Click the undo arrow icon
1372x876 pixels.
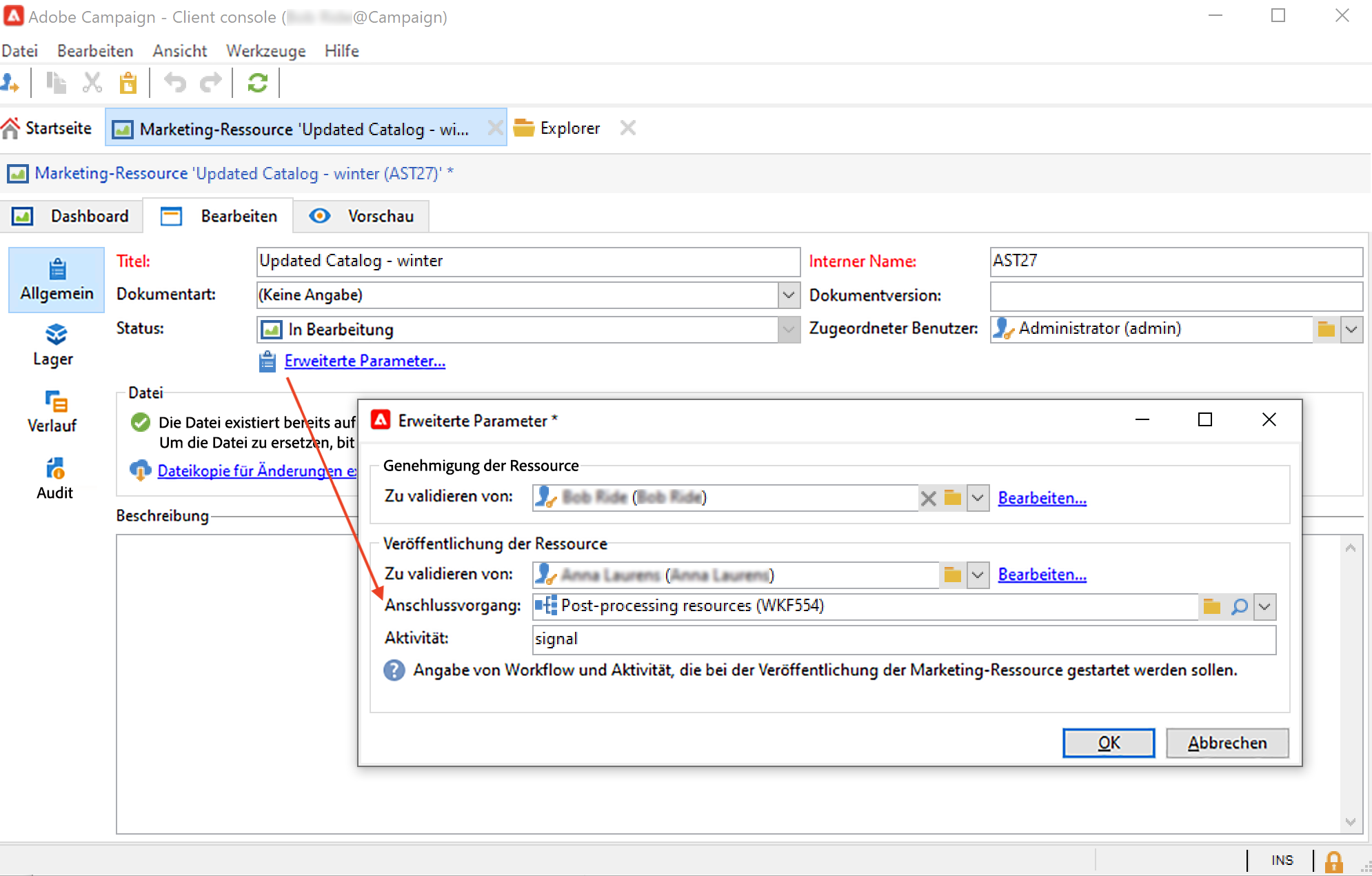[x=175, y=83]
